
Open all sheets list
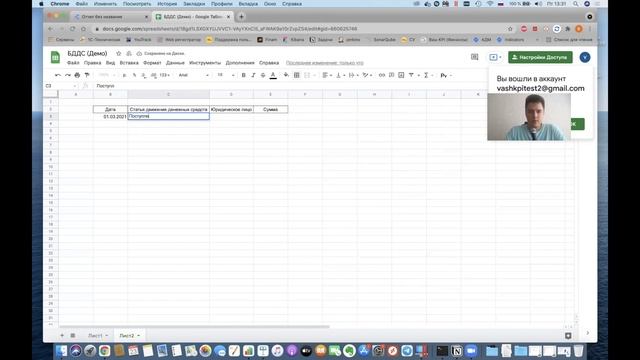[73, 336]
